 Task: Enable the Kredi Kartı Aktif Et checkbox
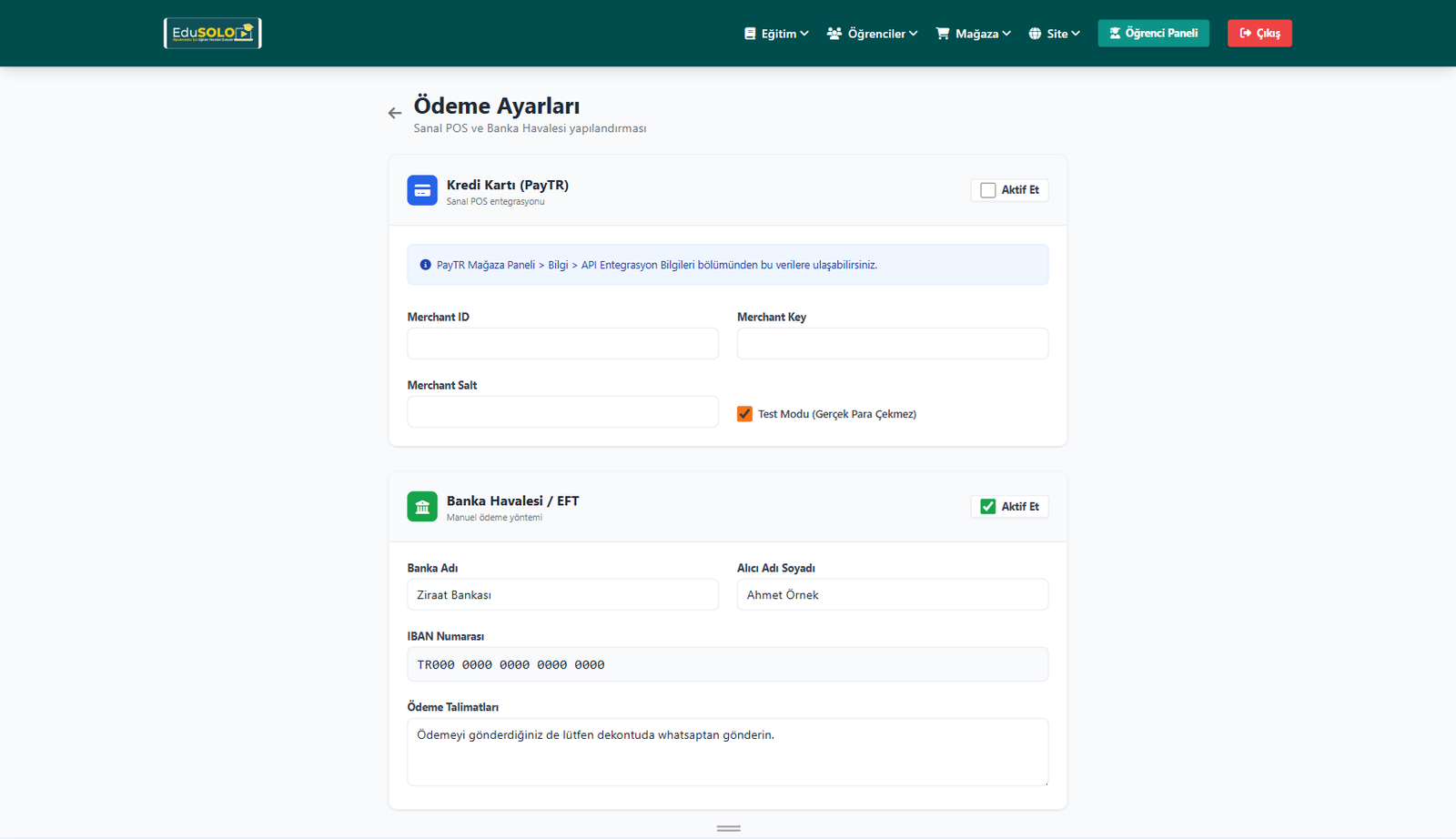click(x=988, y=190)
